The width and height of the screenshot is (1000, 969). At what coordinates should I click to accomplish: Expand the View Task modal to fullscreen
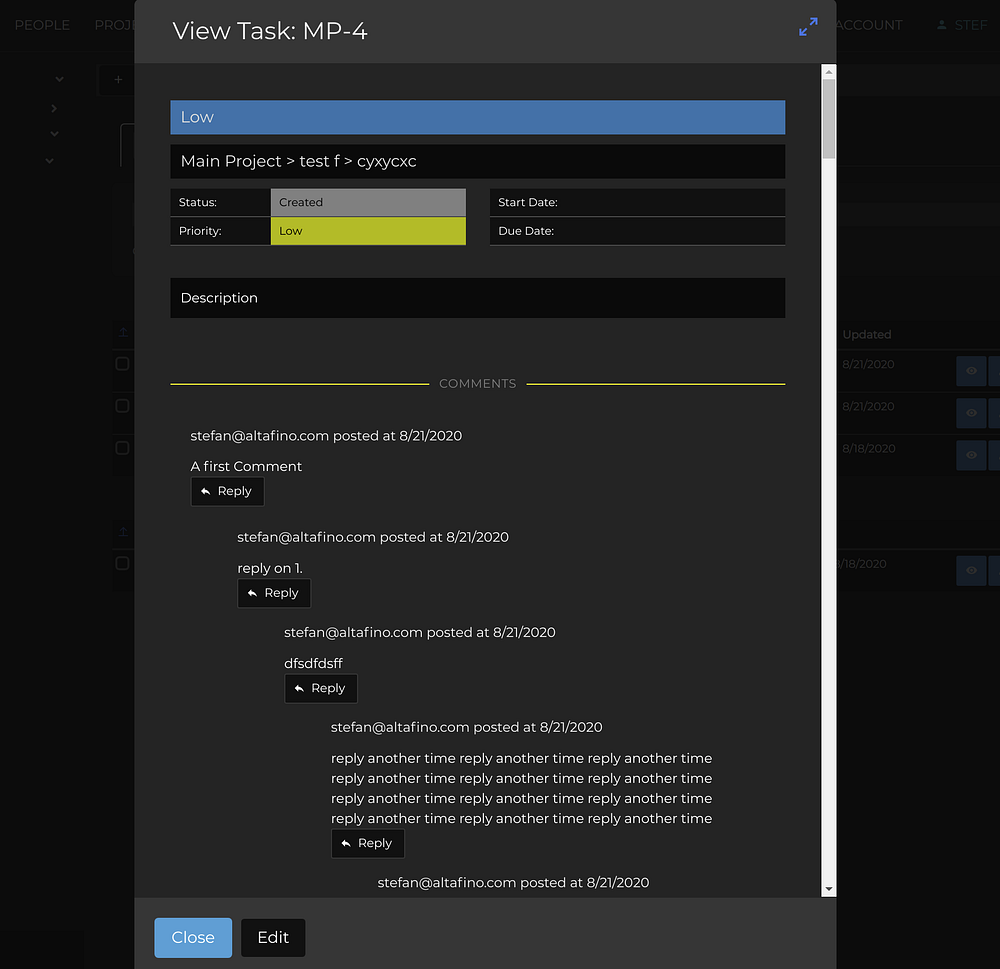coord(808,27)
